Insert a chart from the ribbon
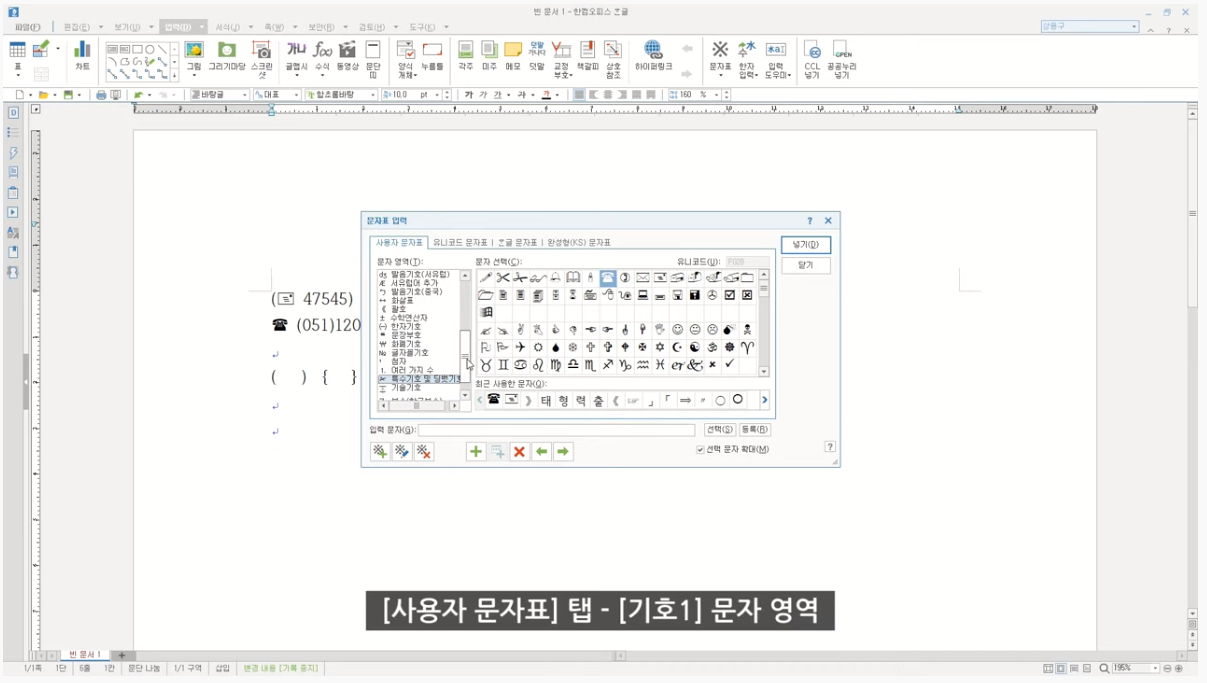The height and width of the screenshot is (683, 1207). (x=82, y=55)
